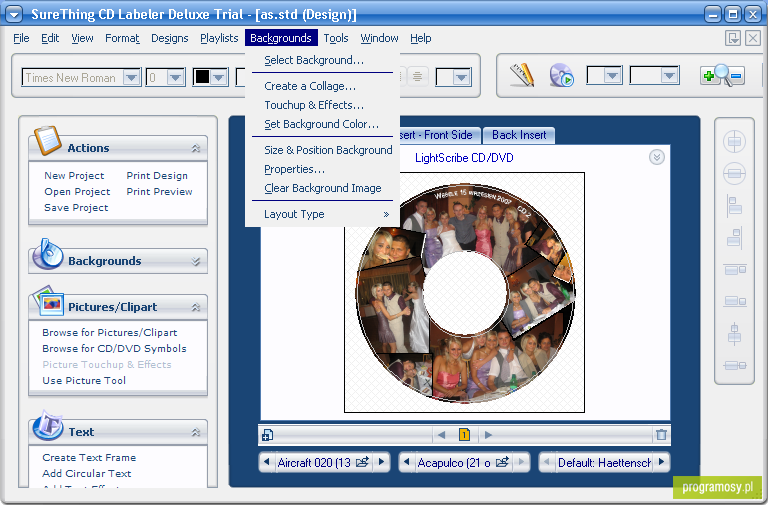Screen dimensions: 768x505
Task: Open the black text color dropdown
Action: 218,77
